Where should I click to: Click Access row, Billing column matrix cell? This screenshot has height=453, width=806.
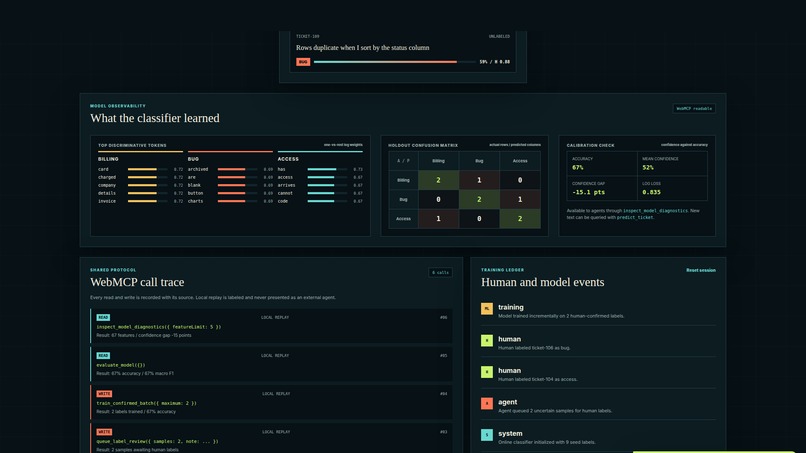[x=438, y=219]
